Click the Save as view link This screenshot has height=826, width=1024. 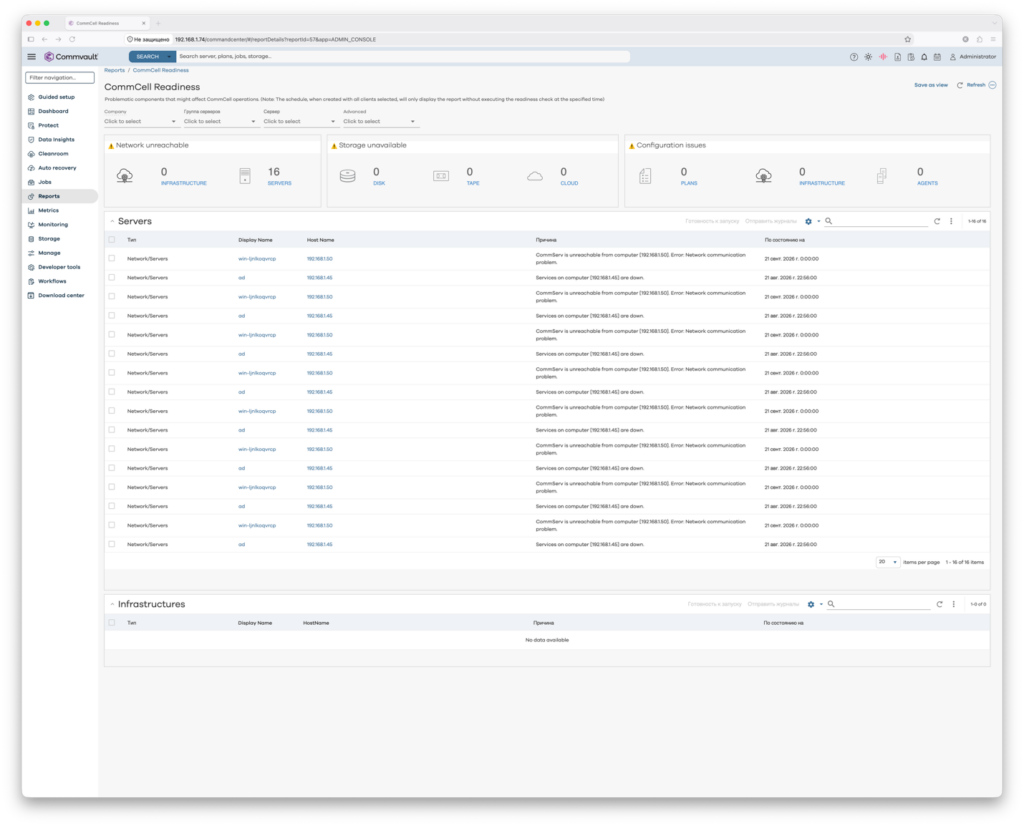931,85
